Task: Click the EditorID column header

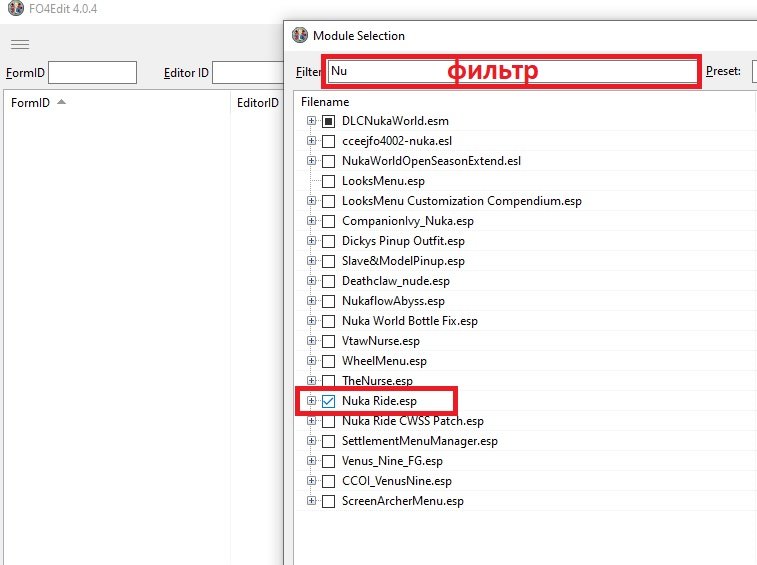Action: (256, 102)
